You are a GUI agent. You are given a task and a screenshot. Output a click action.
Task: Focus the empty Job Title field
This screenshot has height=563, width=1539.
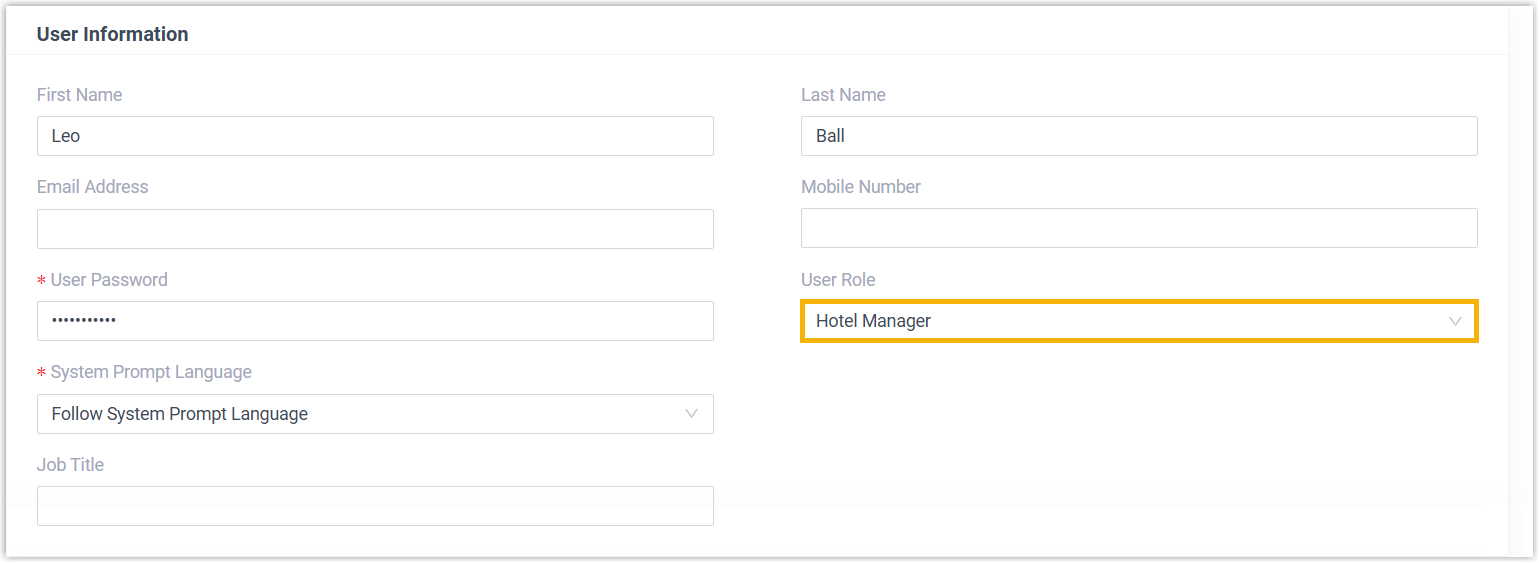pyautogui.click(x=375, y=506)
